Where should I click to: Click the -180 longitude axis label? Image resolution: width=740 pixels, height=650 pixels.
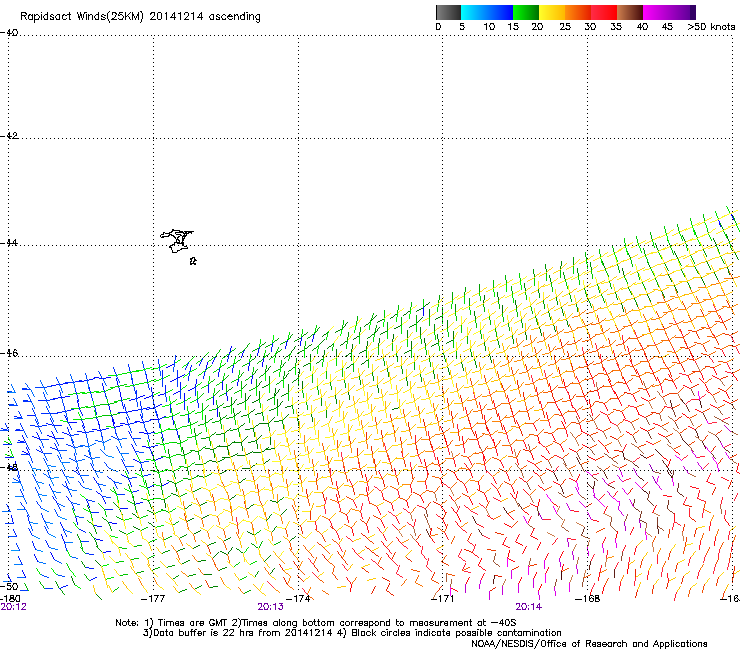(10, 599)
